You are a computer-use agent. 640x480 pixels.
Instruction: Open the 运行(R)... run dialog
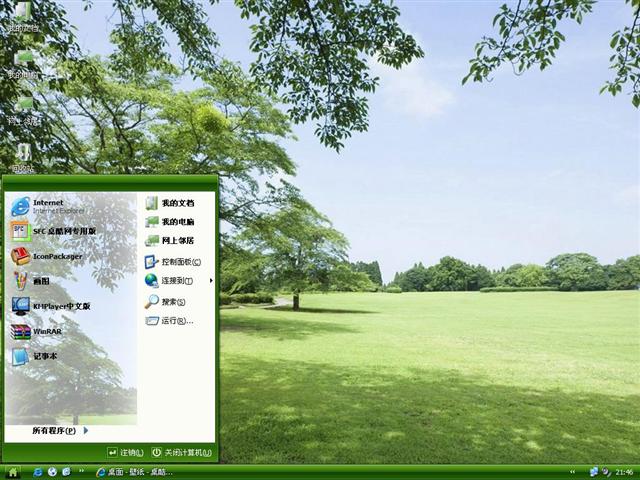point(169,321)
